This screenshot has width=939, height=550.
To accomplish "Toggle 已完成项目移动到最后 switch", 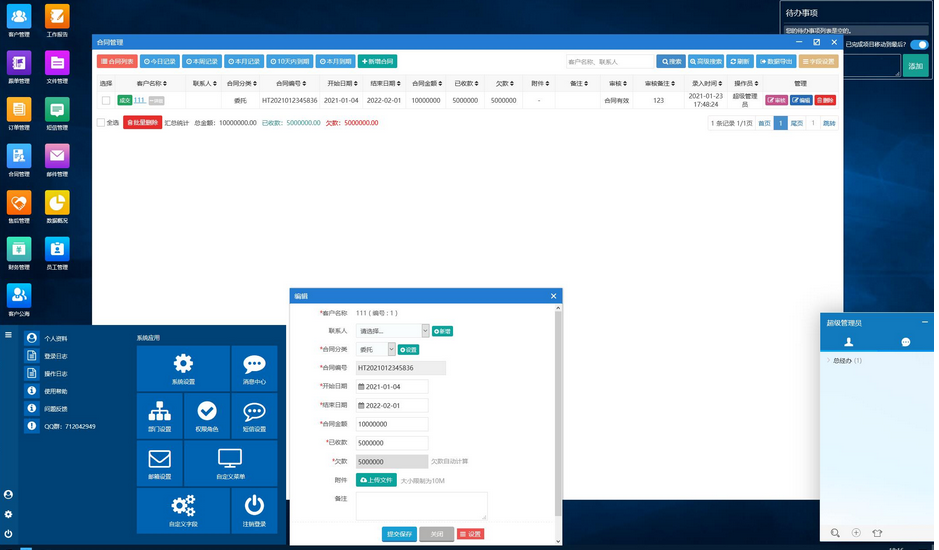I will pyautogui.click(x=919, y=44).
